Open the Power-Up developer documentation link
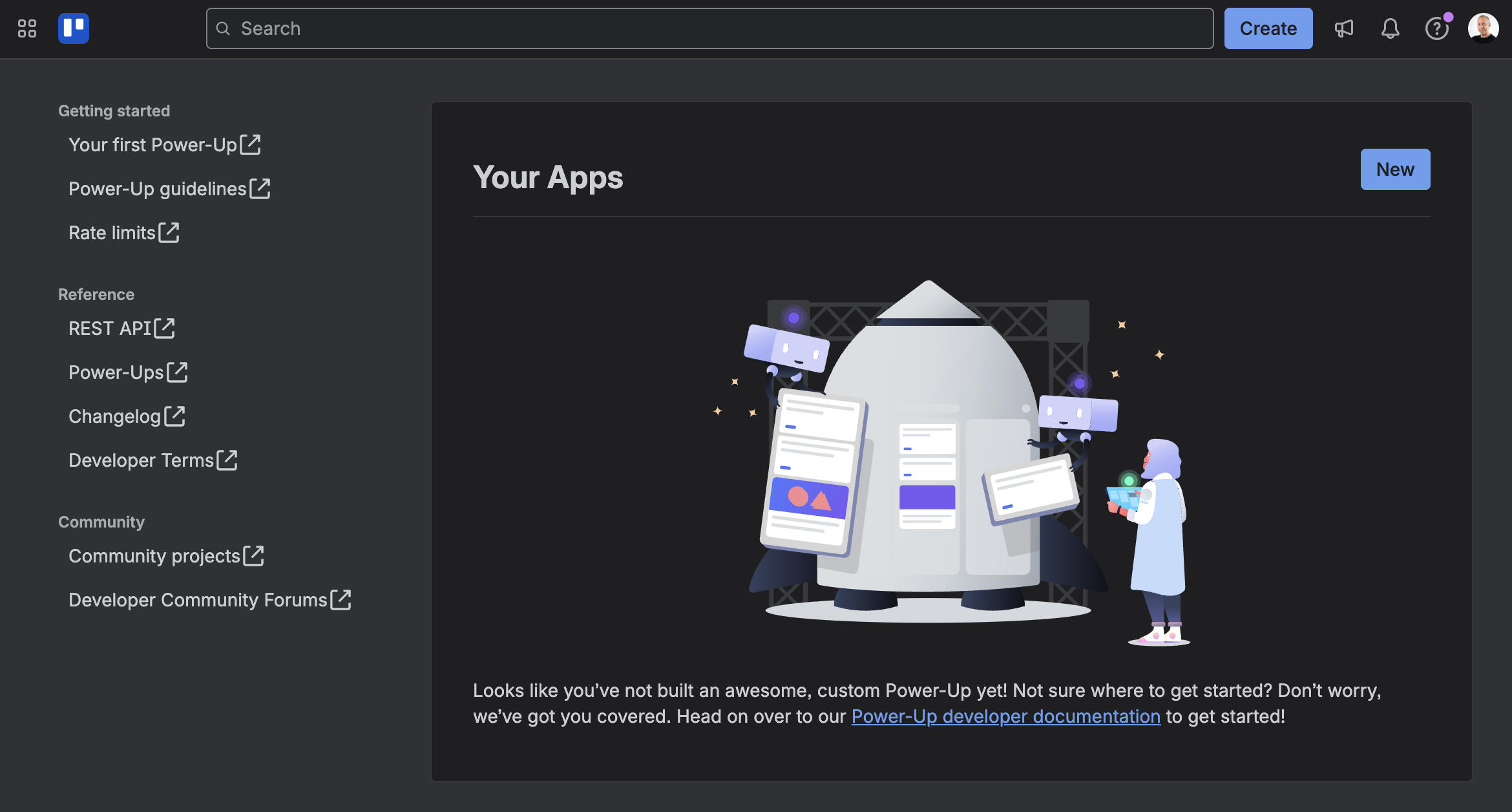1512x812 pixels. [1005, 716]
